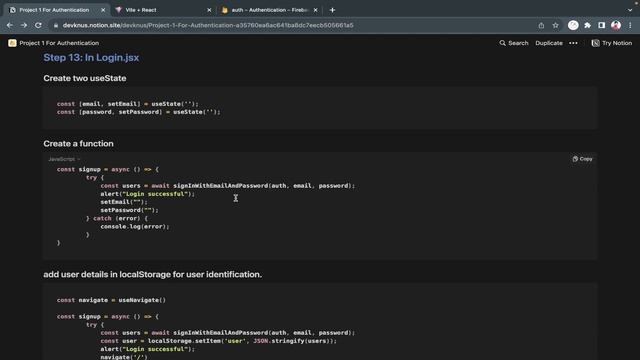Screen dimensions: 640x360
Task: Open the side panel icon in the toolbar
Action: coord(602,25)
